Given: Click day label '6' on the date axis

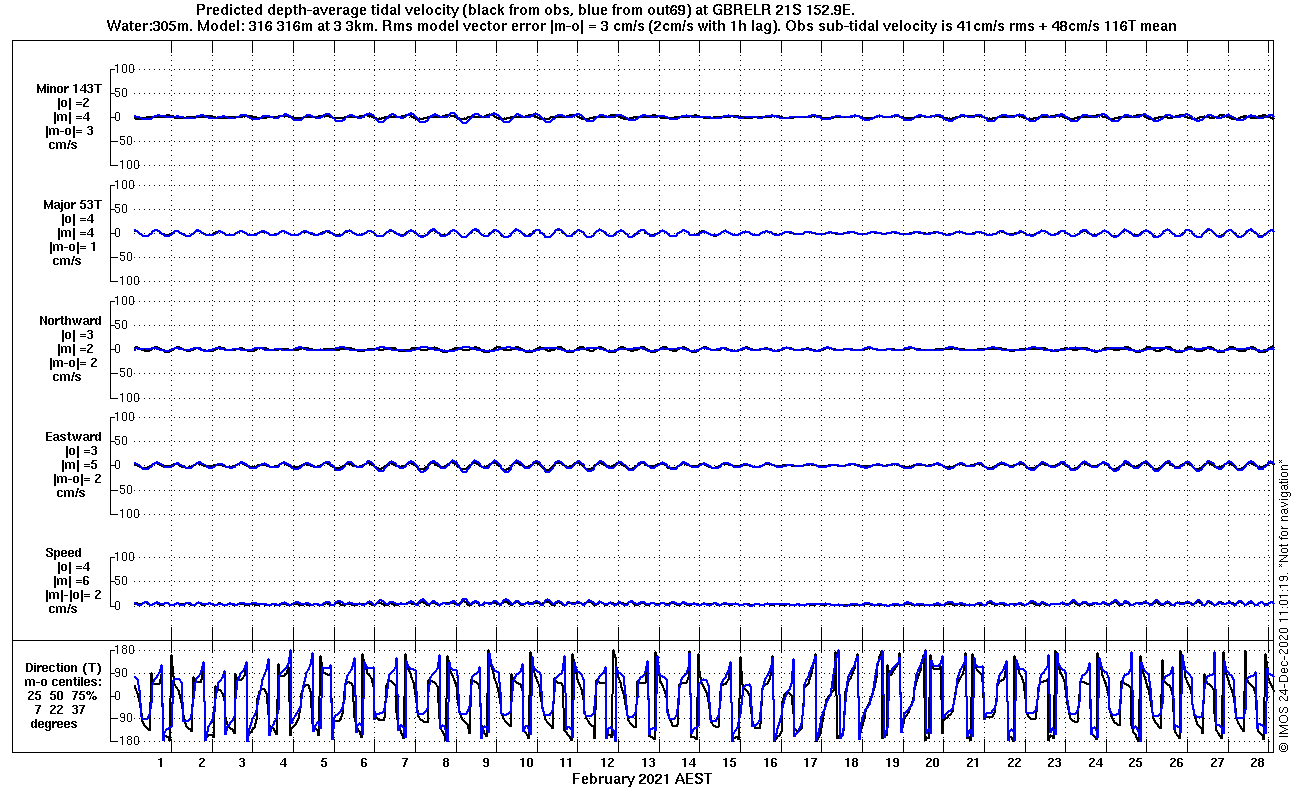Looking at the screenshot, I should point(364,763).
